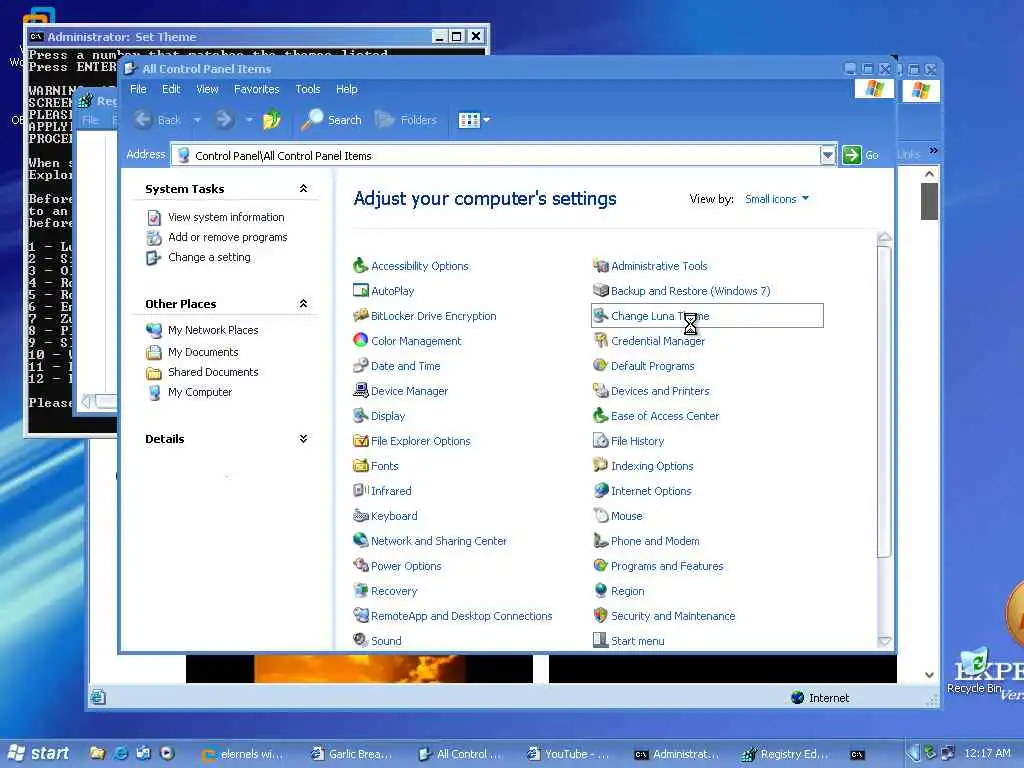Image resolution: width=1024 pixels, height=768 pixels.
Task: Open File History icon
Action: (601, 441)
